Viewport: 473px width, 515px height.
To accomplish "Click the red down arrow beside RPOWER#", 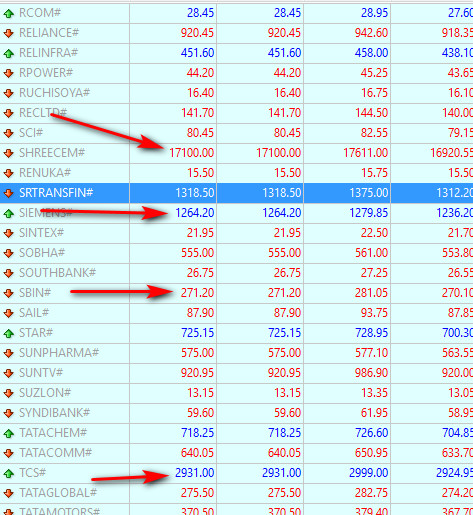I will tap(9, 73).
